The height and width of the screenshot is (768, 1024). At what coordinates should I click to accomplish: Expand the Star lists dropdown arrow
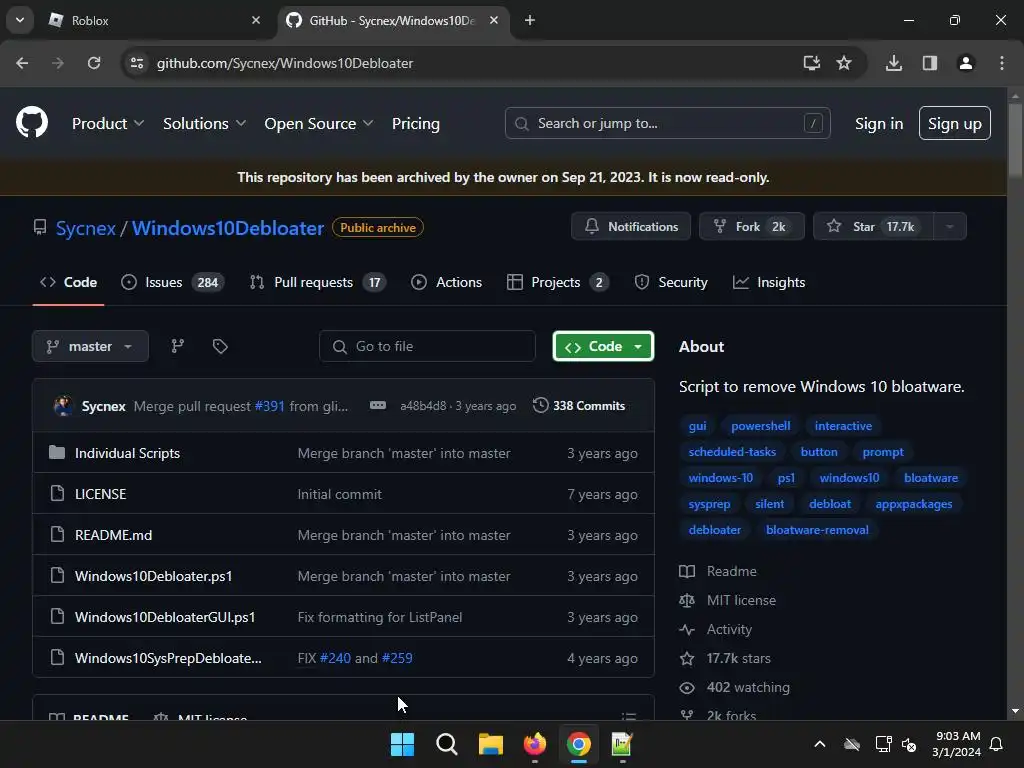[x=950, y=227]
